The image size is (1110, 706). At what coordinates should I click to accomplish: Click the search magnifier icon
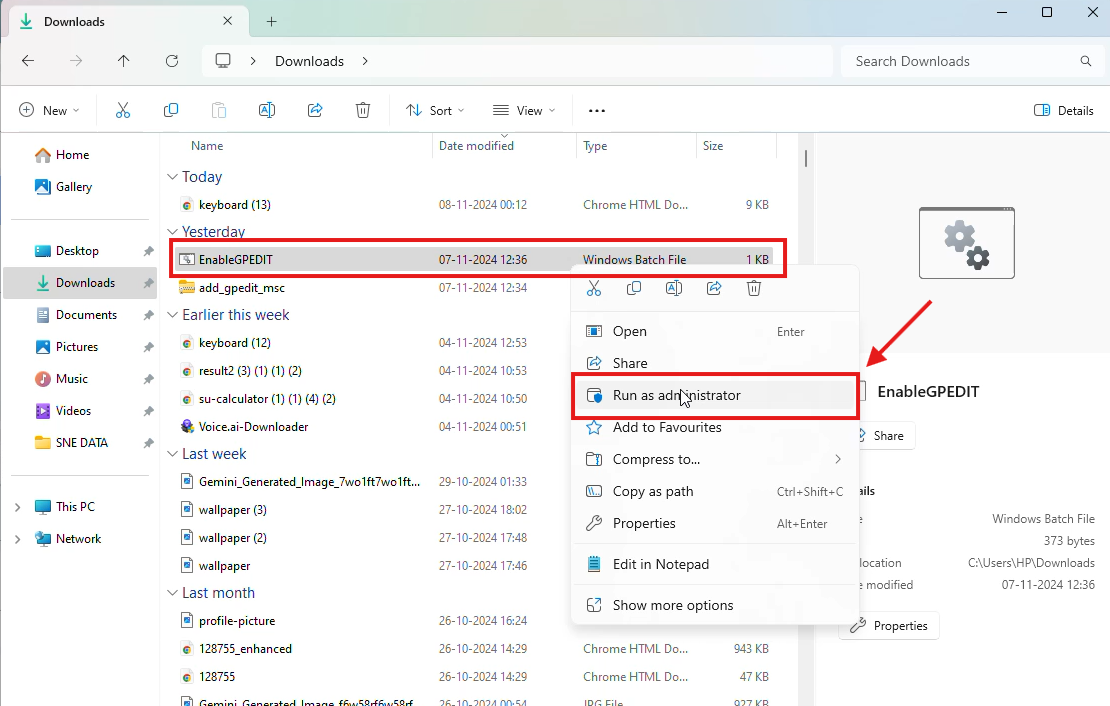[1086, 61]
